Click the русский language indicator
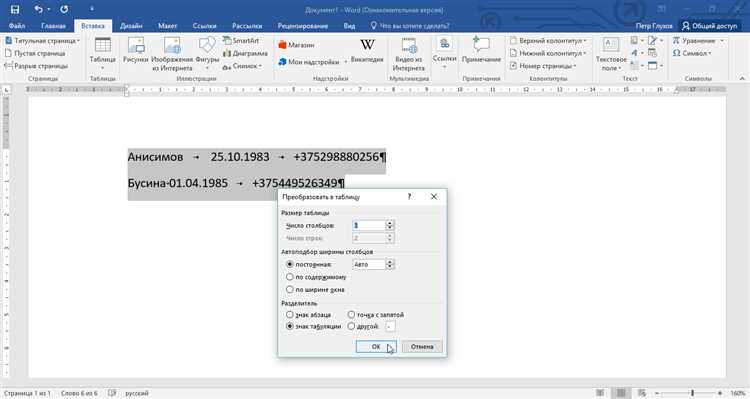750x399 pixels. click(x=137, y=393)
